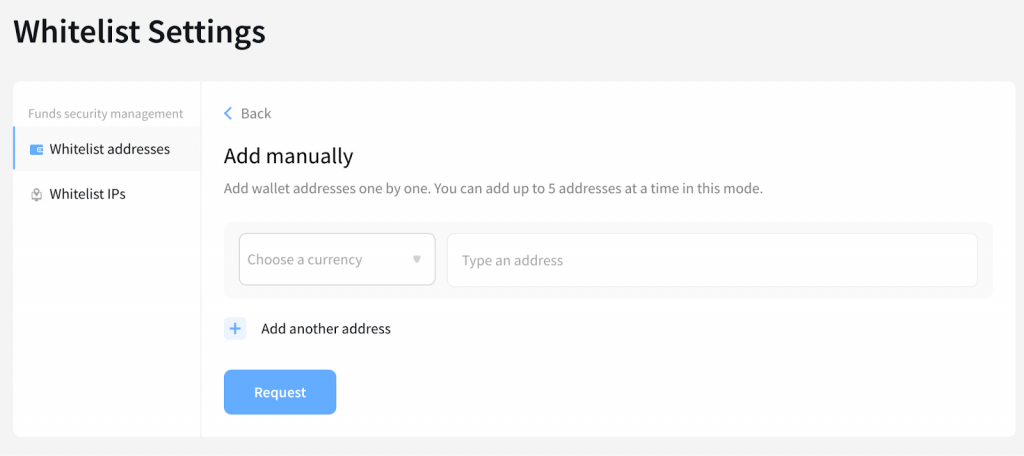This screenshot has height=456, width=1024.
Task: Switch to the Whitelist IPs section
Action: [107, 194]
